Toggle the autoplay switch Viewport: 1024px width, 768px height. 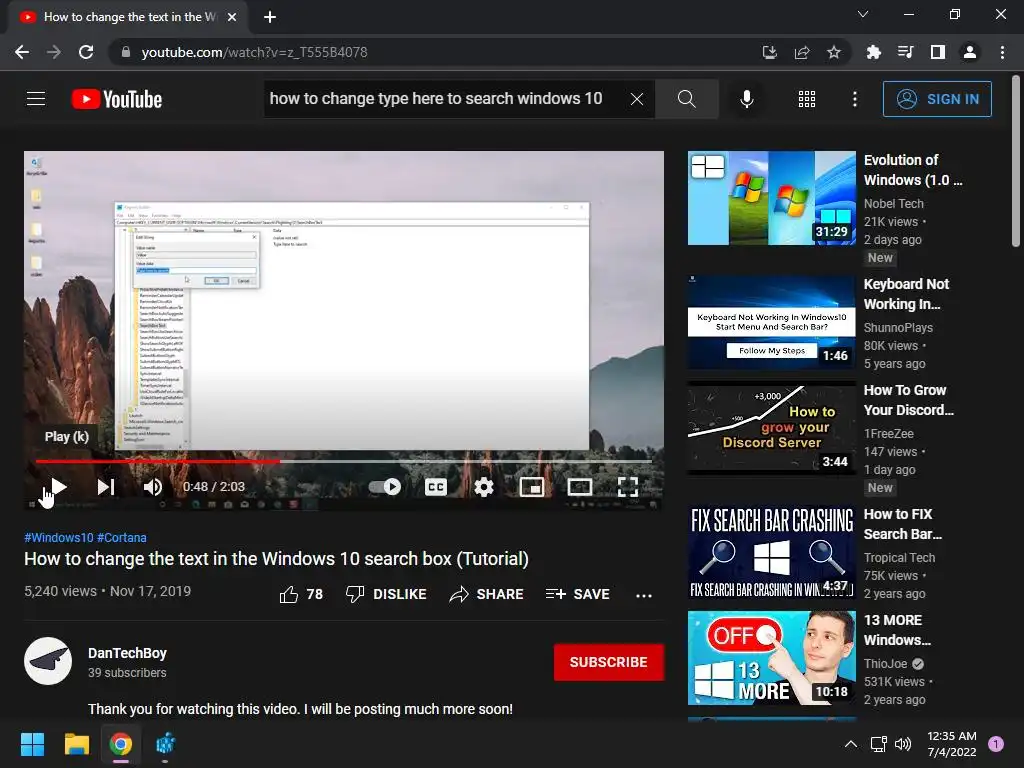pyautogui.click(x=385, y=487)
